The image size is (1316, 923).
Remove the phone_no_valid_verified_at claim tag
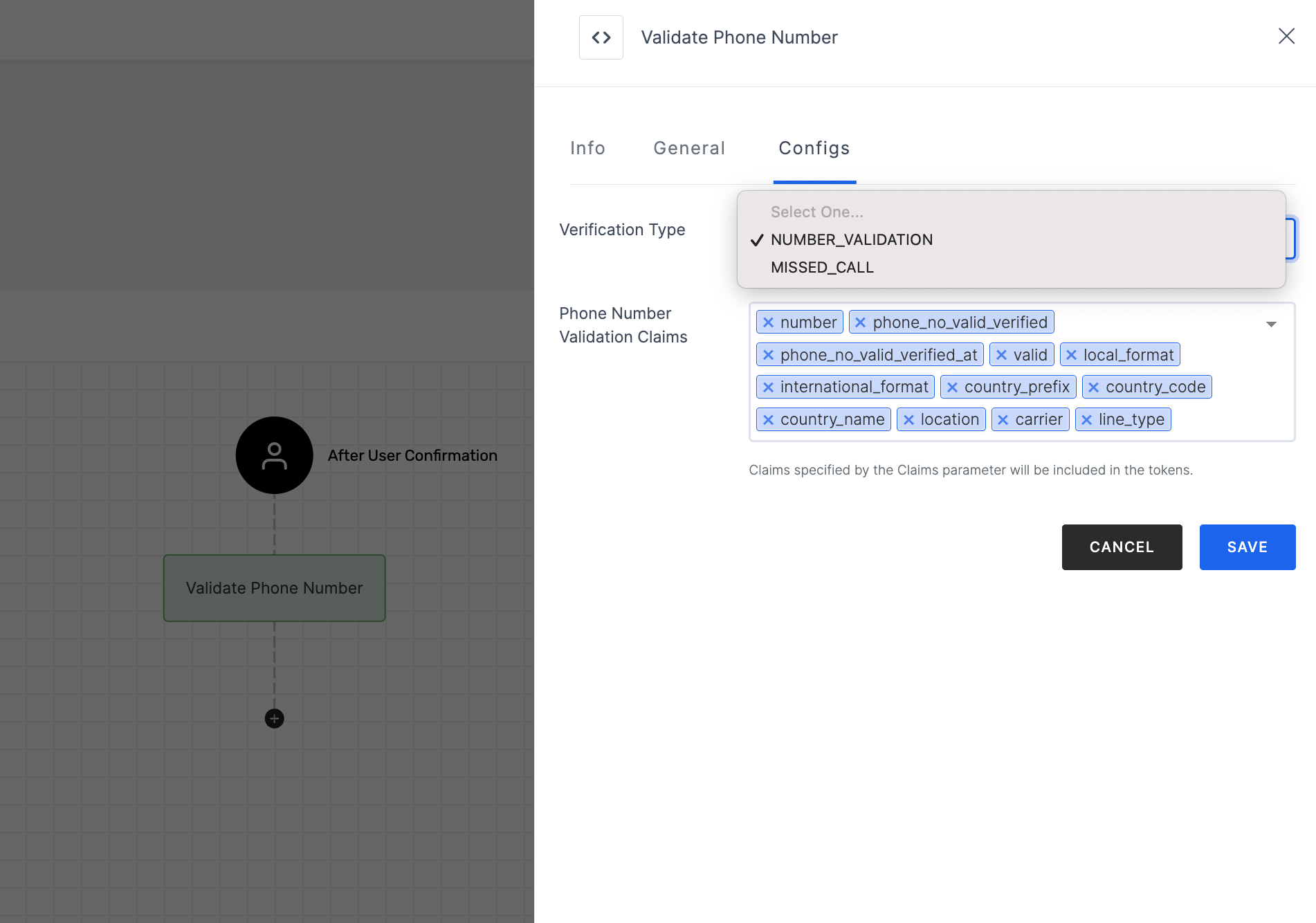pyautogui.click(x=768, y=355)
